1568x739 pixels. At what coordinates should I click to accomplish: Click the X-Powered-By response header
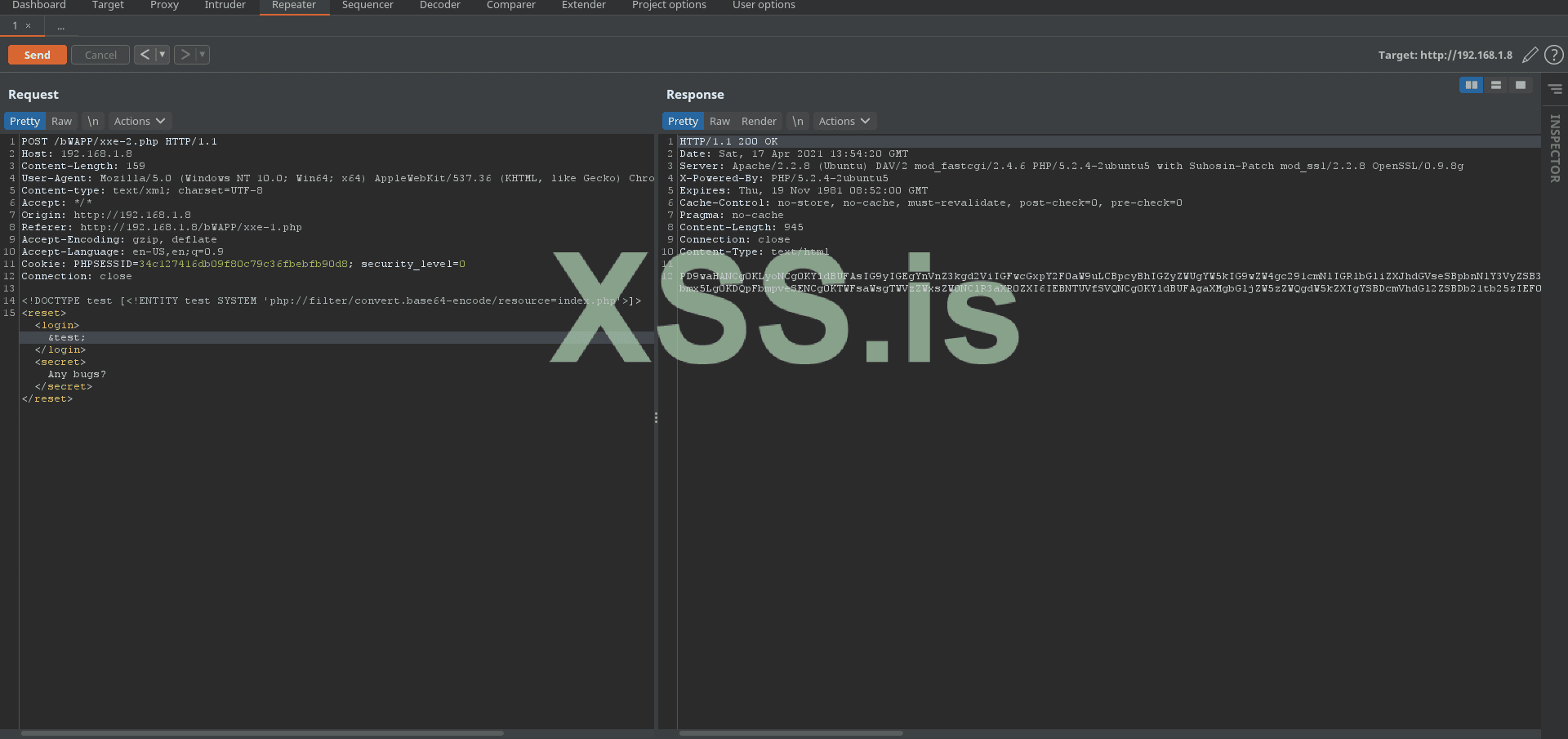point(784,179)
